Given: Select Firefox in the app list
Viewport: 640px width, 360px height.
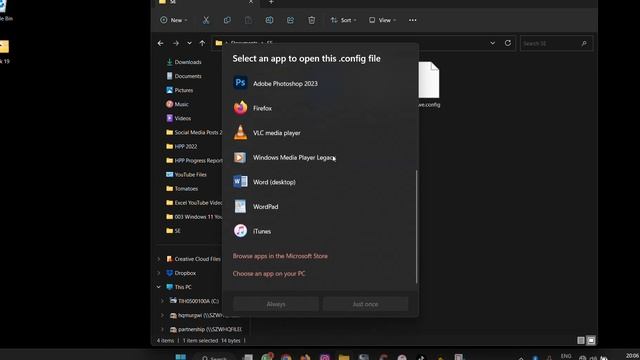Looking at the screenshot, I should 320,108.
